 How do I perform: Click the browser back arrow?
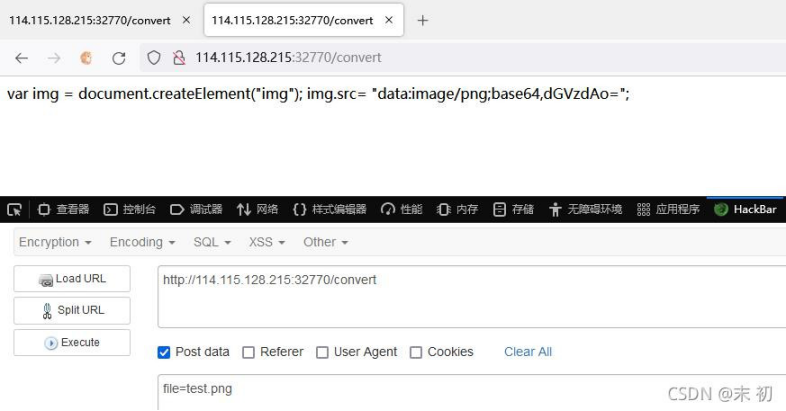point(22,58)
